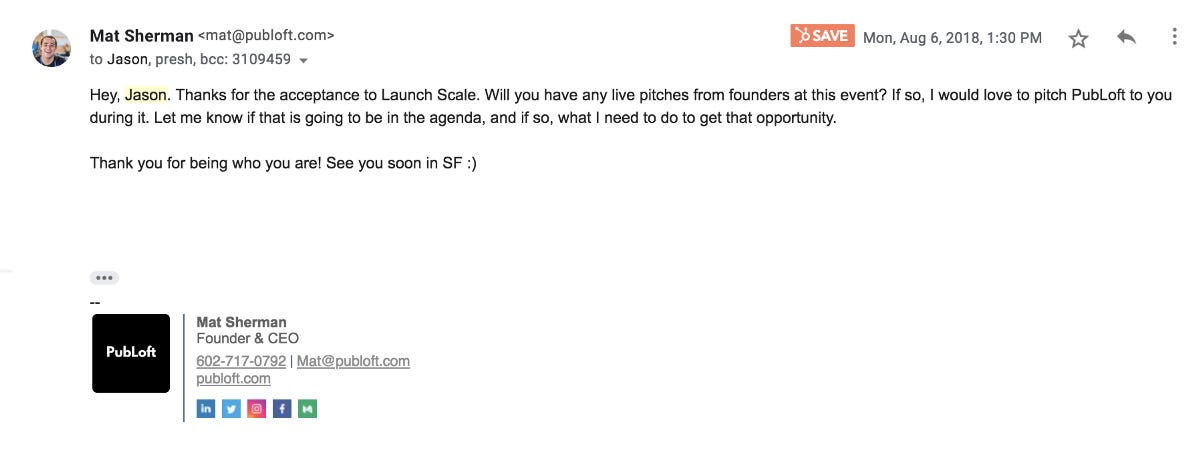
Task: Show trimmed content ellipsis
Action: (x=104, y=278)
